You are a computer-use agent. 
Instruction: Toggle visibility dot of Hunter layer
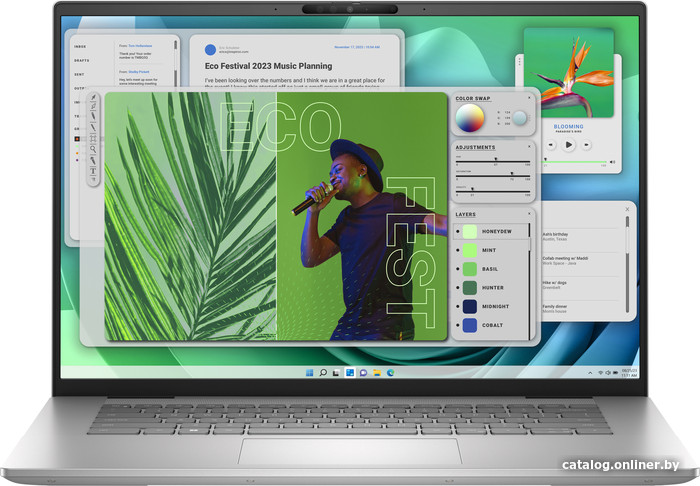click(x=458, y=288)
